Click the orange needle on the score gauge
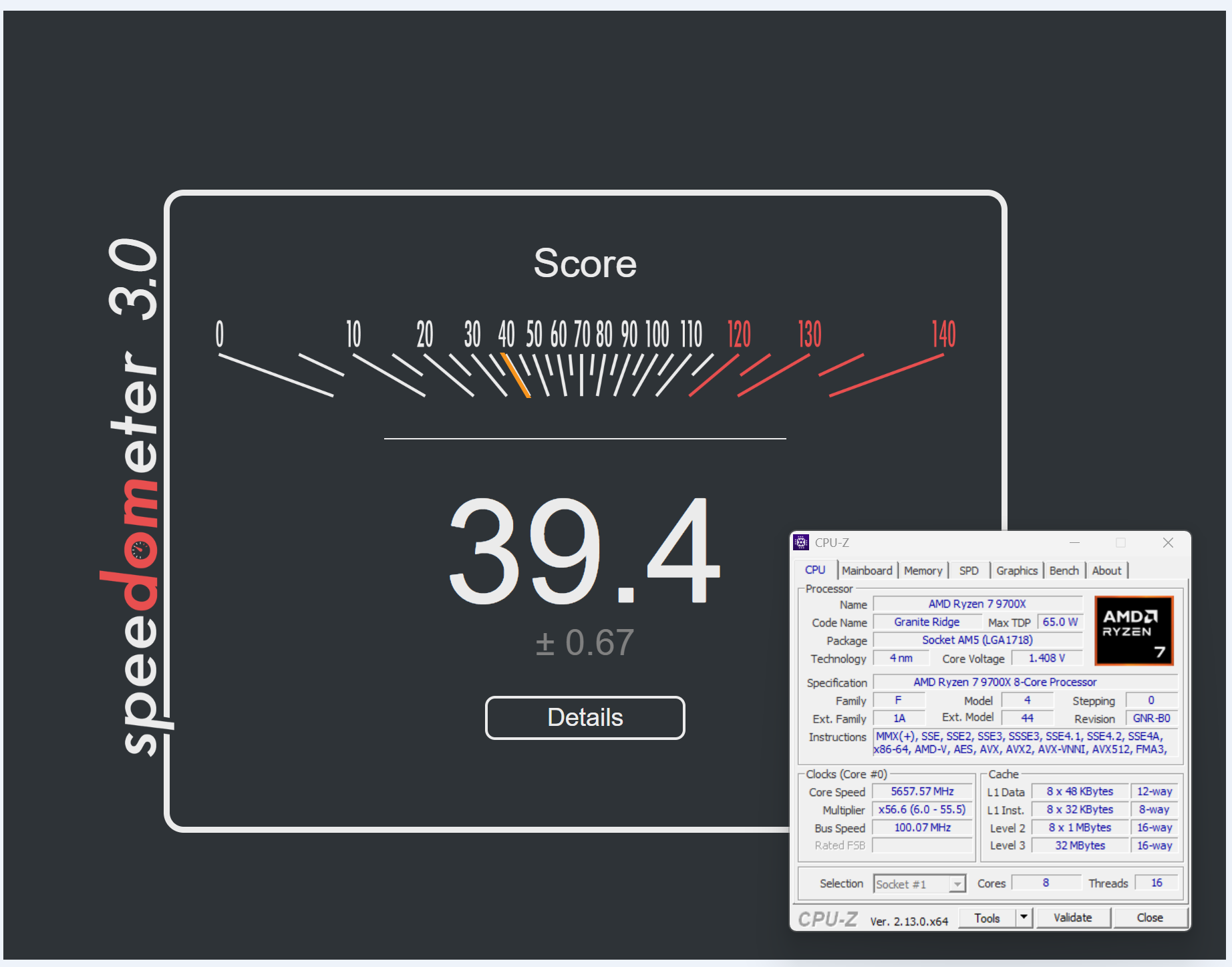The width and height of the screenshot is (1232, 967). click(x=515, y=375)
